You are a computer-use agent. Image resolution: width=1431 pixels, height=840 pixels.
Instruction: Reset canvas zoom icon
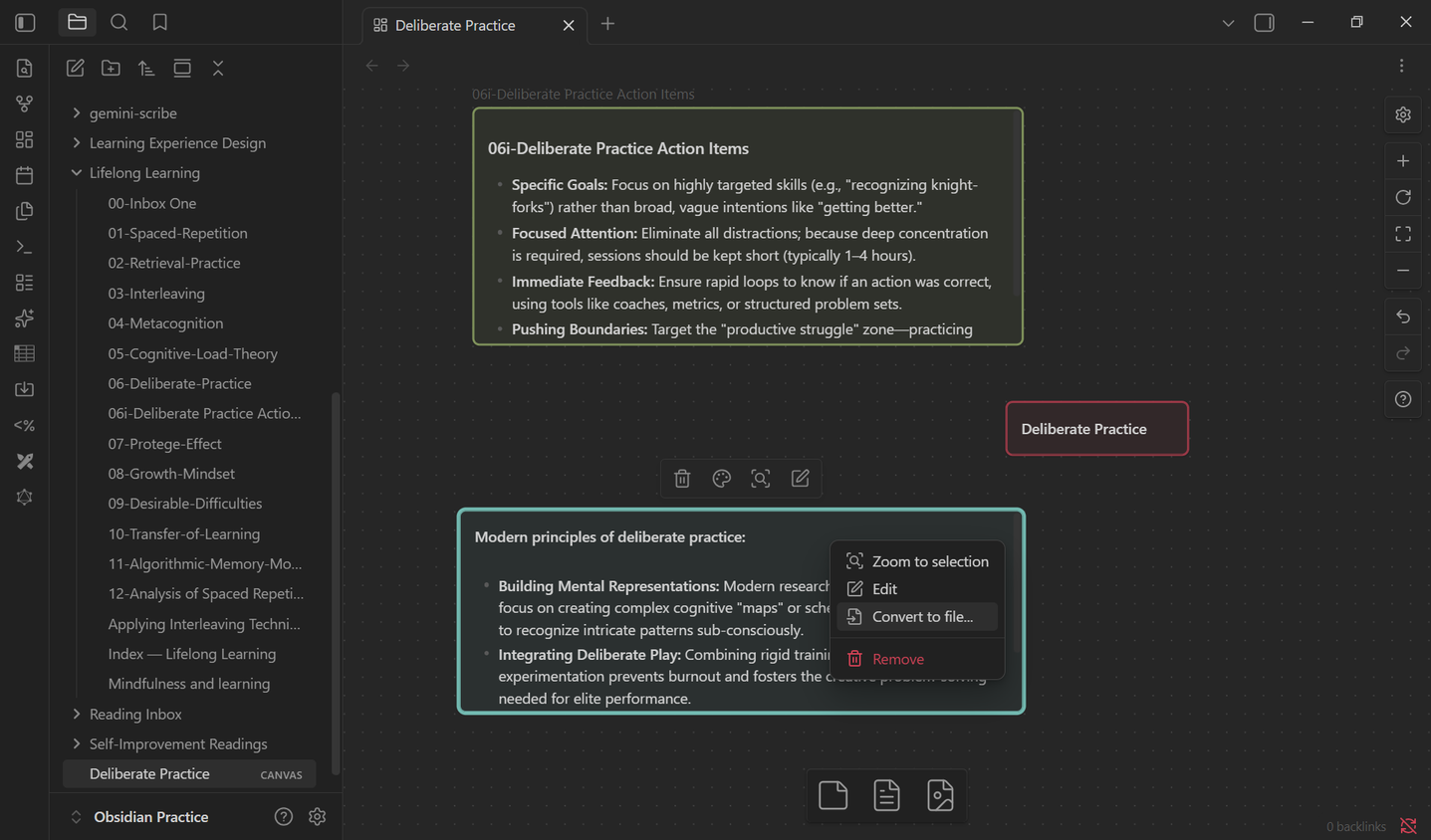[1403, 197]
